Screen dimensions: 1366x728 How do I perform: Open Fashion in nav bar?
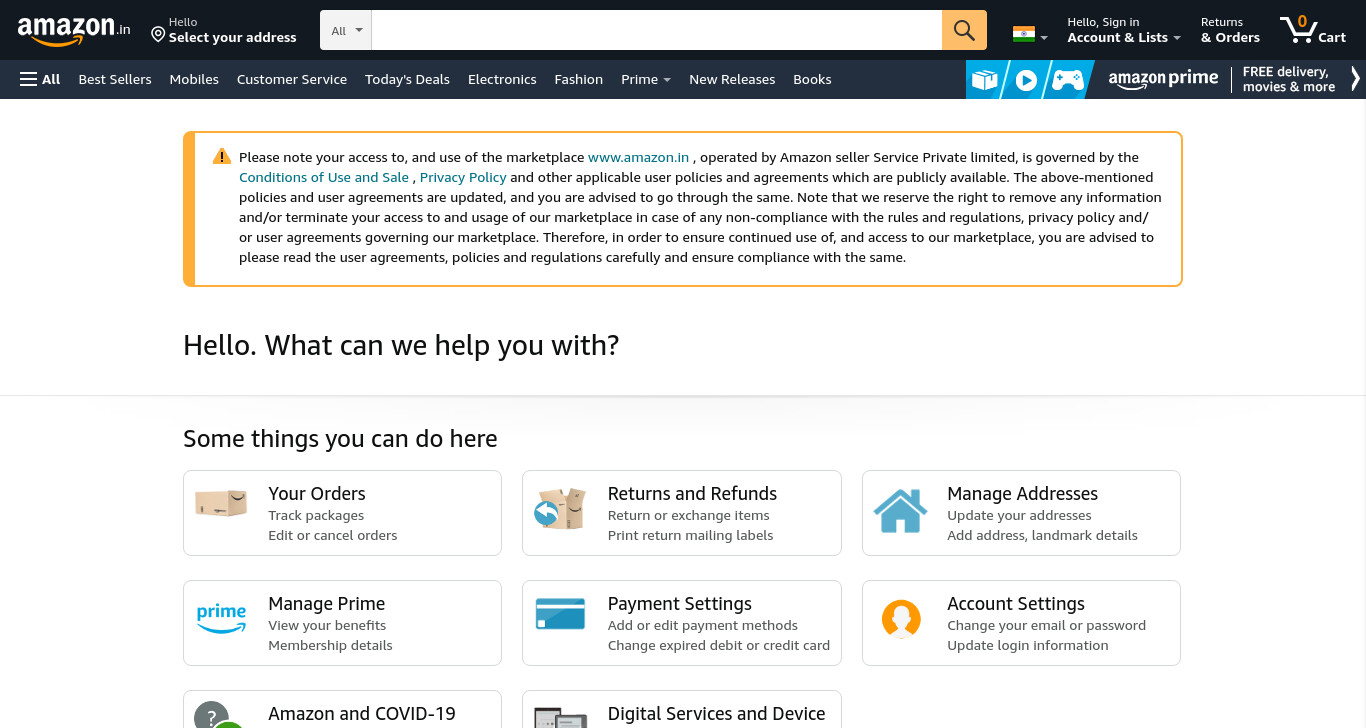click(579, 79)
